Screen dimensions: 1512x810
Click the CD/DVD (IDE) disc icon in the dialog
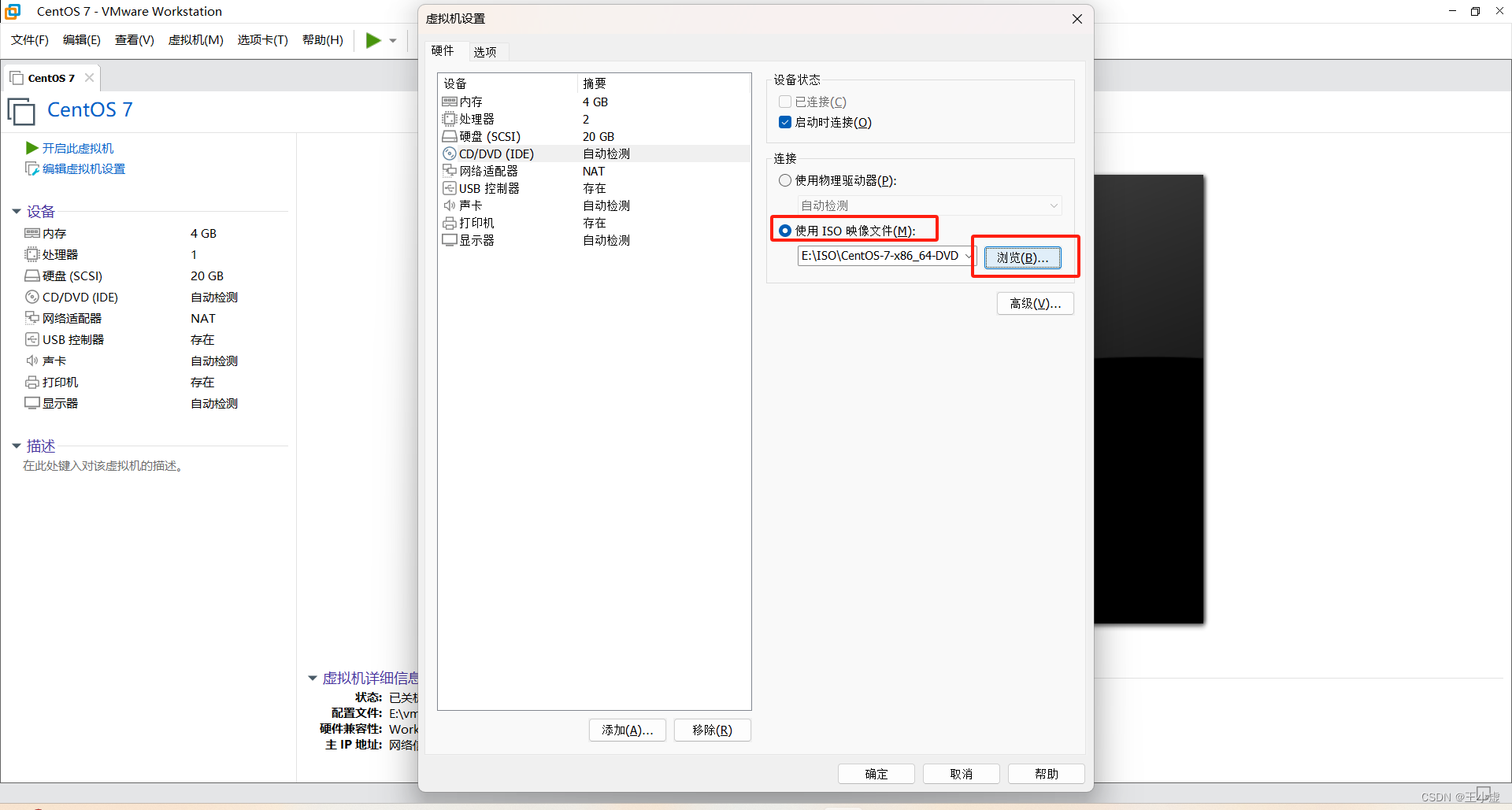point(450,153)
